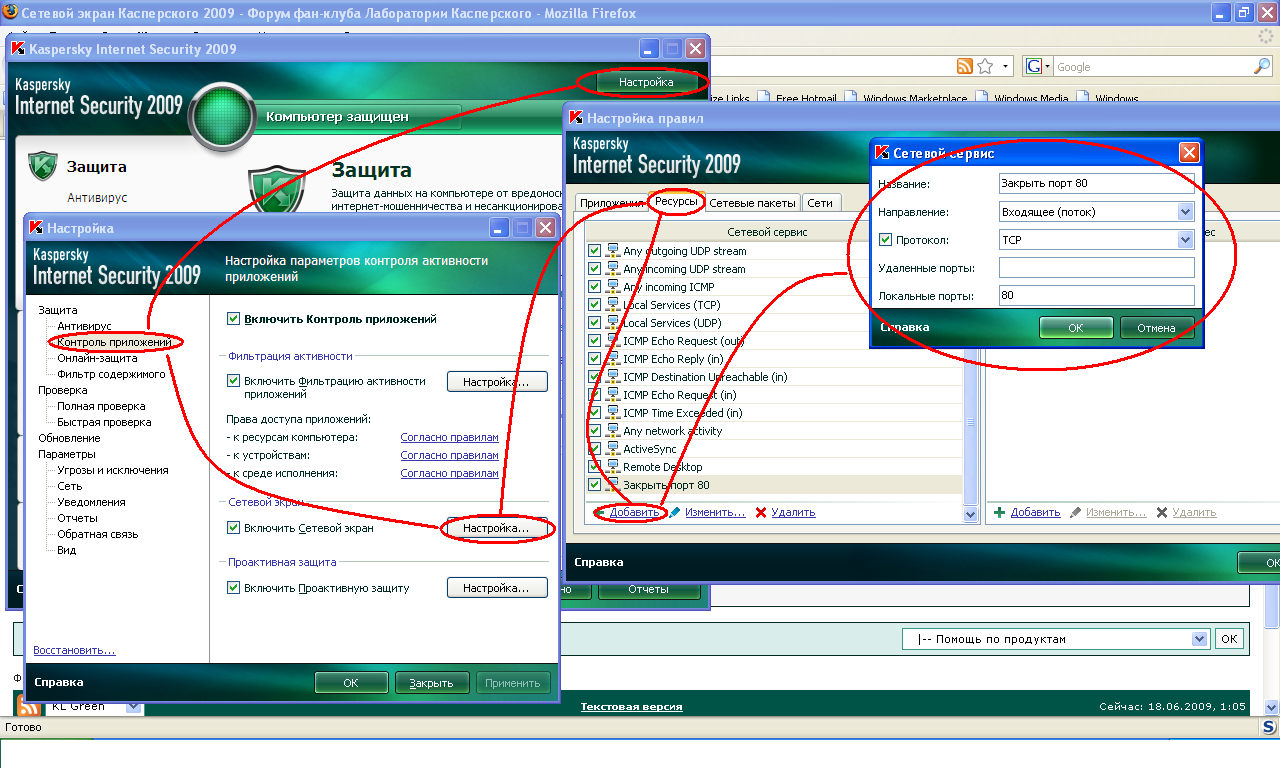Disable Включить Сетевой экран checkbox
Image resolution: width=1280 pixels, height=768 pixels.
[234, 528]
